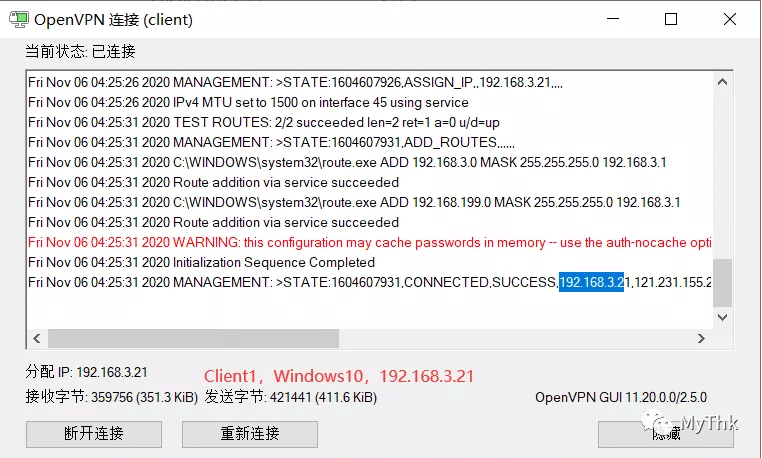Click the 分配 IP: 192.168.3.21 label
The height and width of the screenshot is (458, 762).
[87, 372]
